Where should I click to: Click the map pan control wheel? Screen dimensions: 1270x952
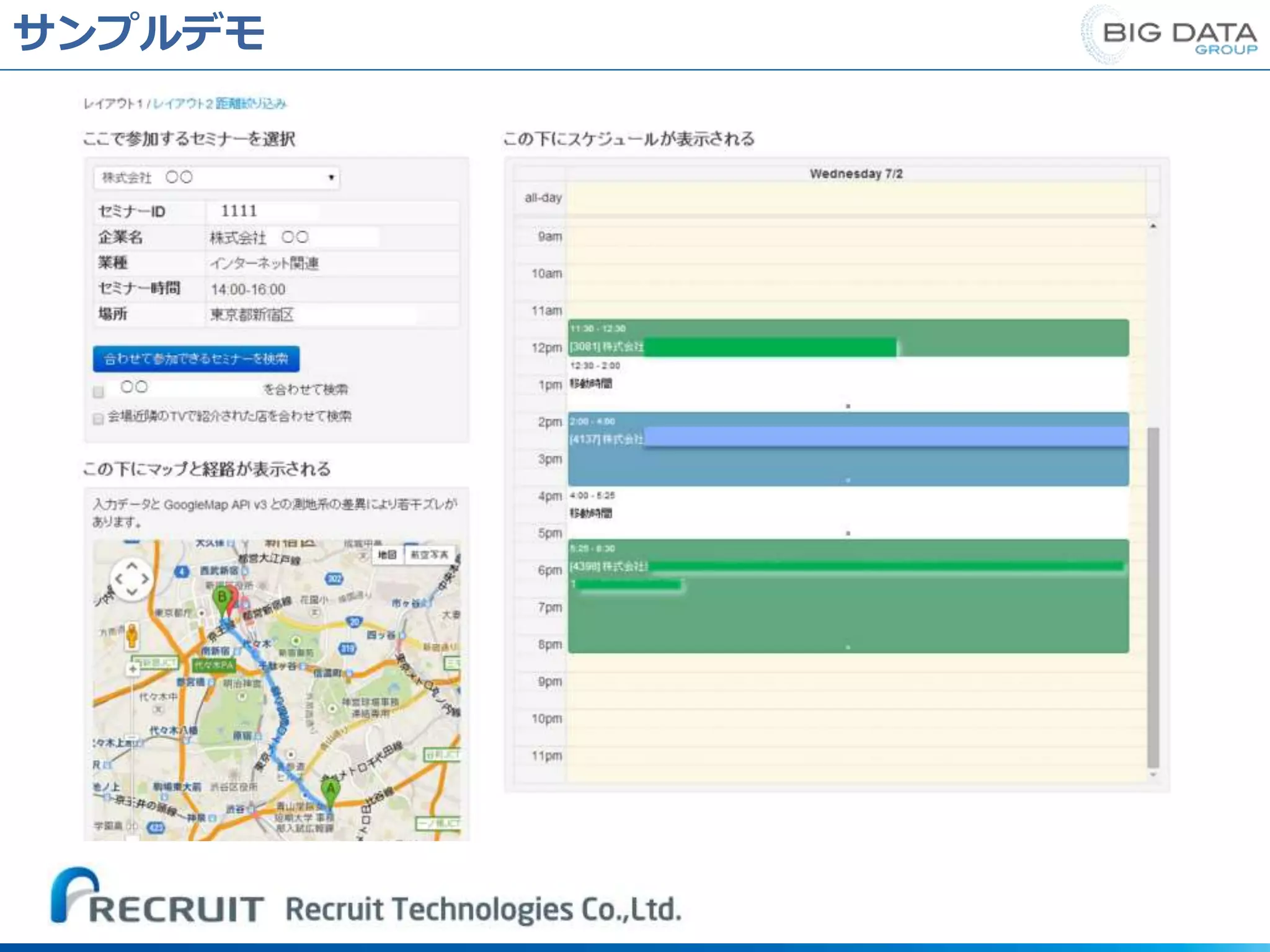[131, 580]
